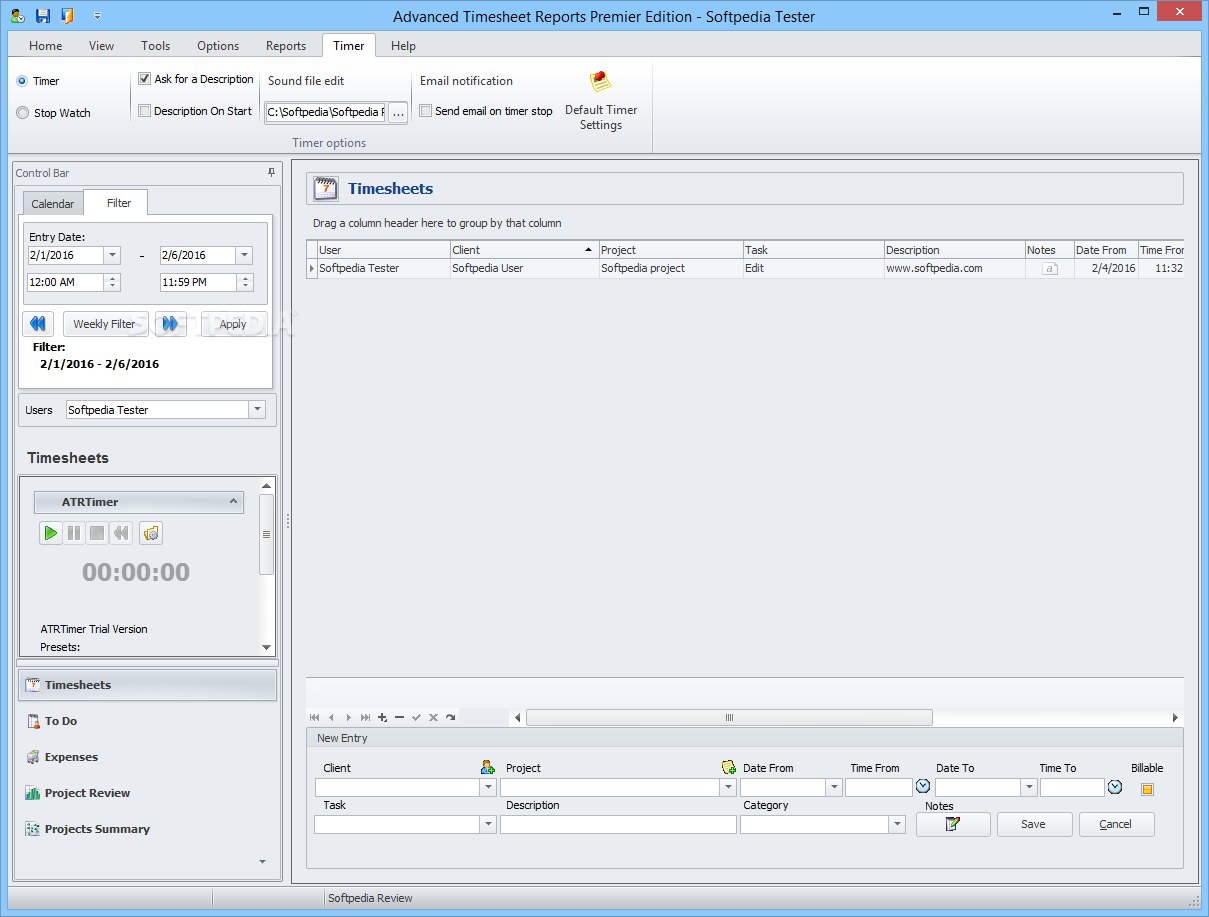
Task: Open the Tools ribbon tab
Action: click(155, 46)
